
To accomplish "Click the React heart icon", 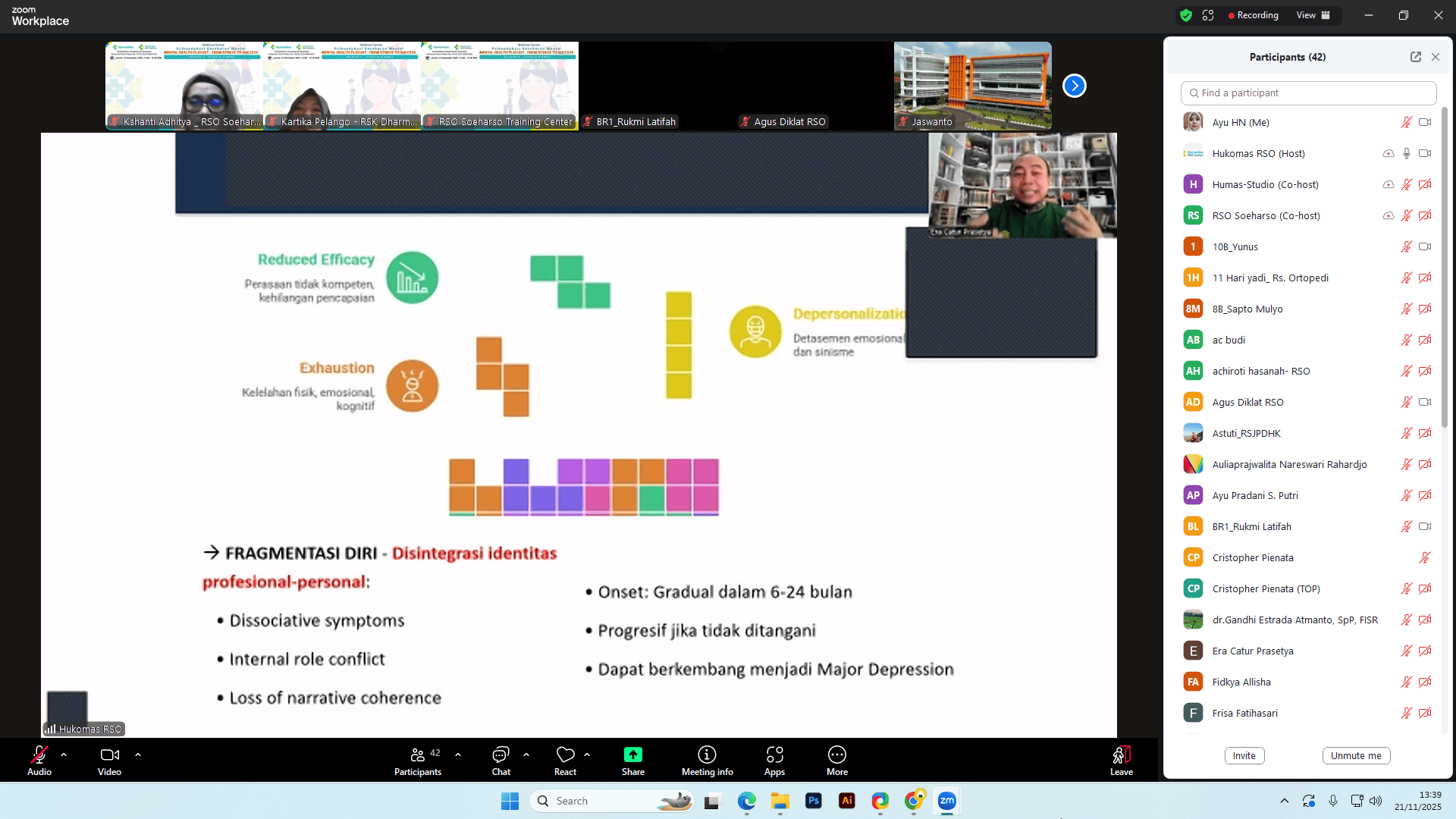I will [565, 755].
